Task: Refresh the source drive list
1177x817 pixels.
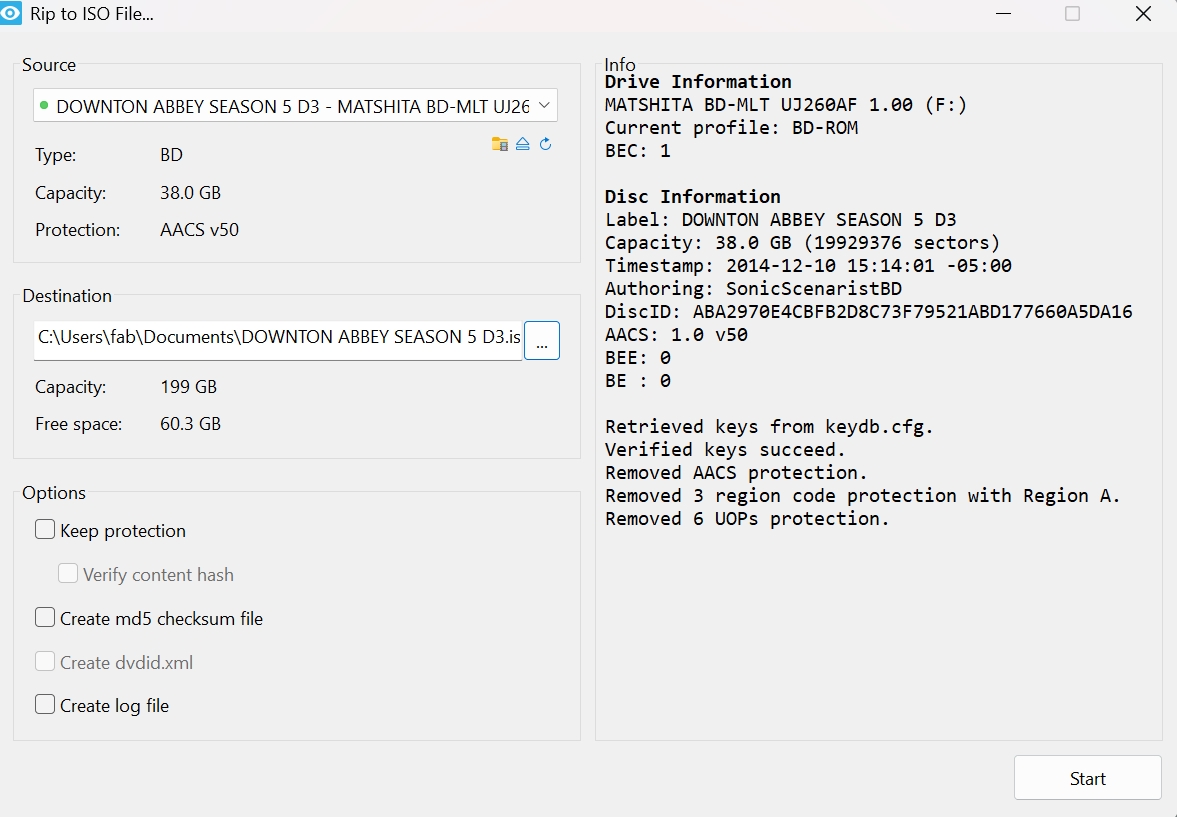Action: click(x=546, y=144)
